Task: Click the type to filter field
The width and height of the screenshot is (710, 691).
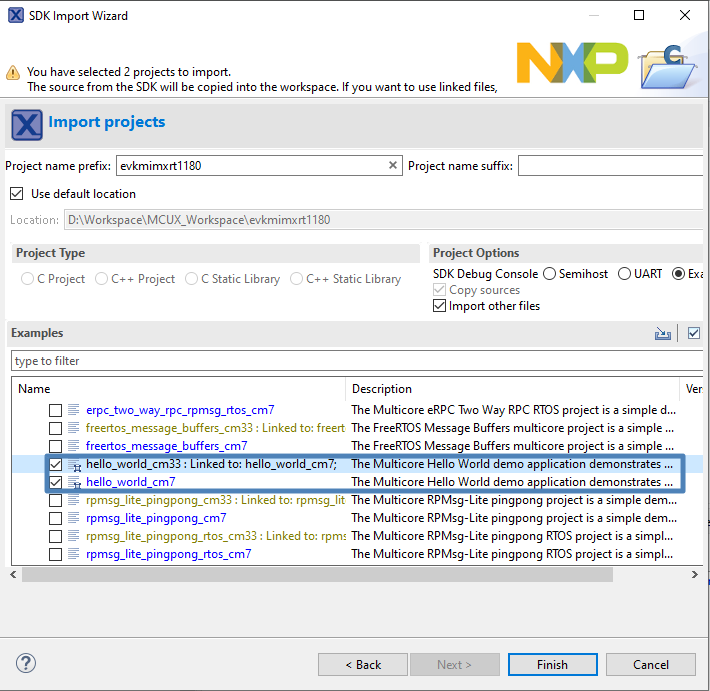Action: click(x=355, y=361)
